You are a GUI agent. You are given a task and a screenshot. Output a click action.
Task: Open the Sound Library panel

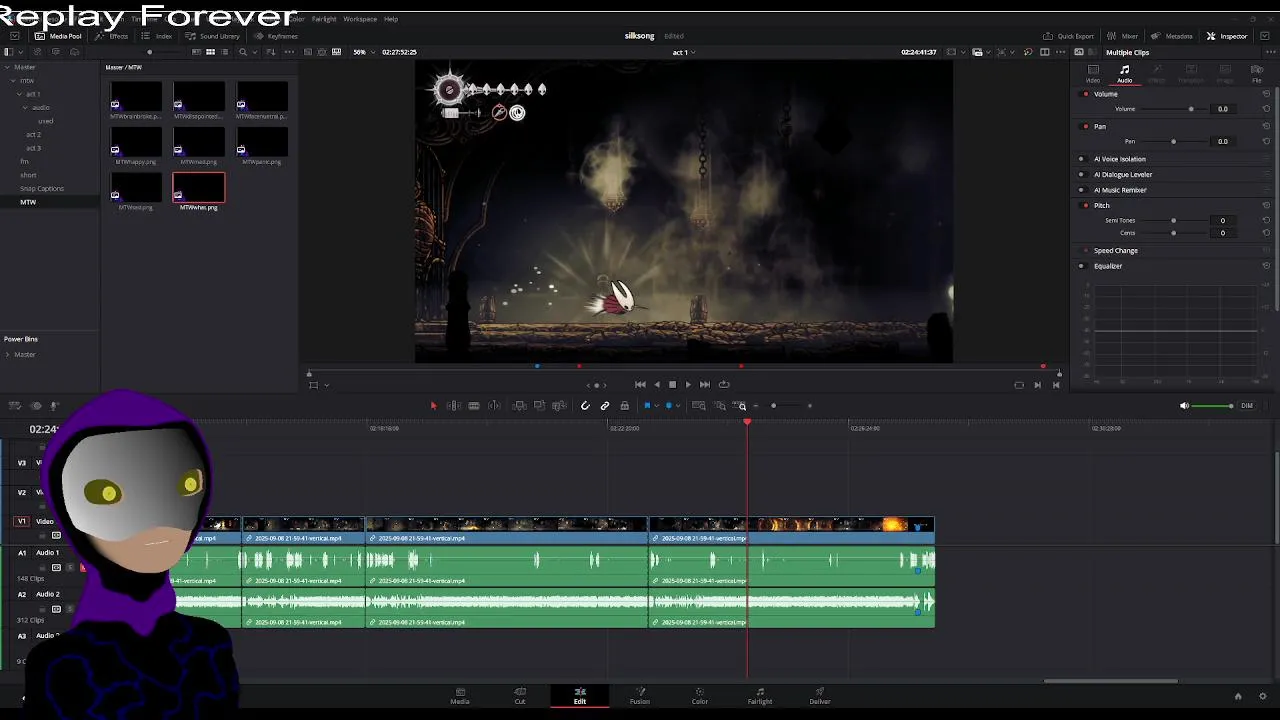pos(213,36)
